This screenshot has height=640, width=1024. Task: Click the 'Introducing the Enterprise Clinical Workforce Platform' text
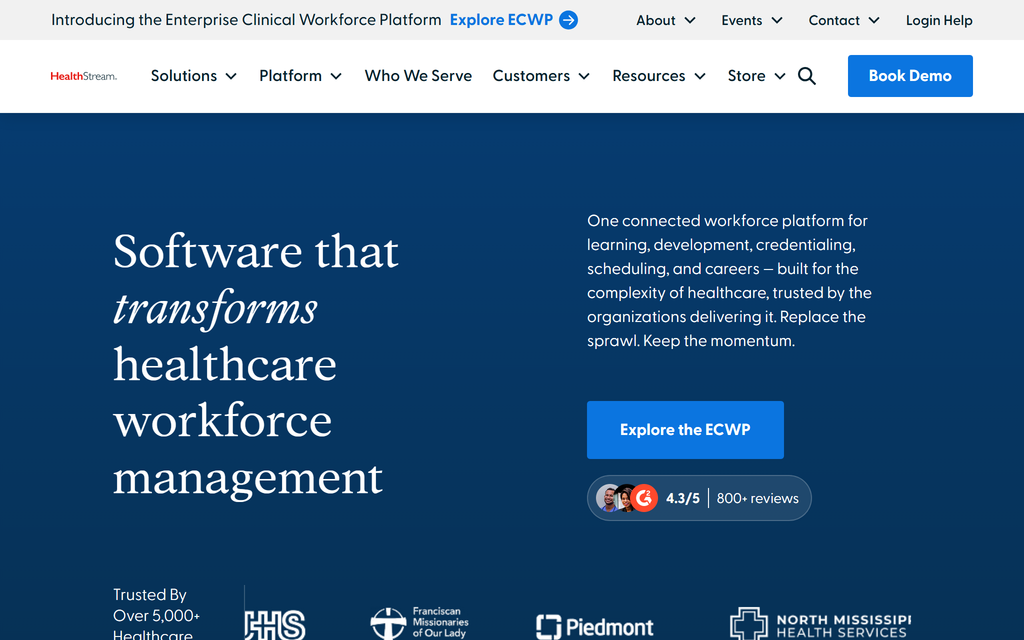(x=246, y=20)
